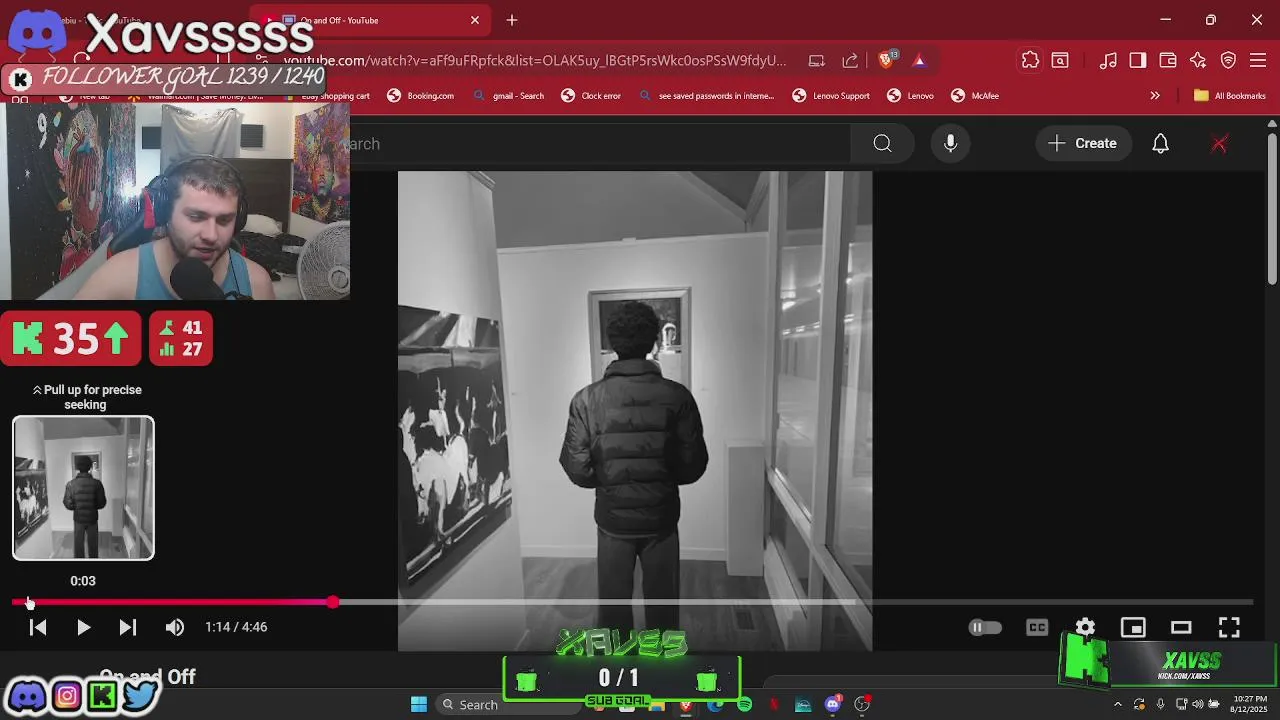Switch to miniplayer mode
Screen dimensions: 1280x720
click(1133, 627)
